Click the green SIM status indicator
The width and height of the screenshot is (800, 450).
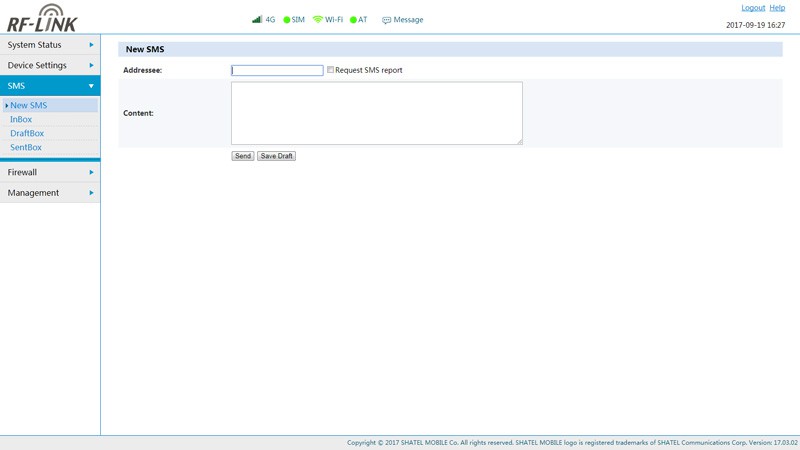click(287, 20)
